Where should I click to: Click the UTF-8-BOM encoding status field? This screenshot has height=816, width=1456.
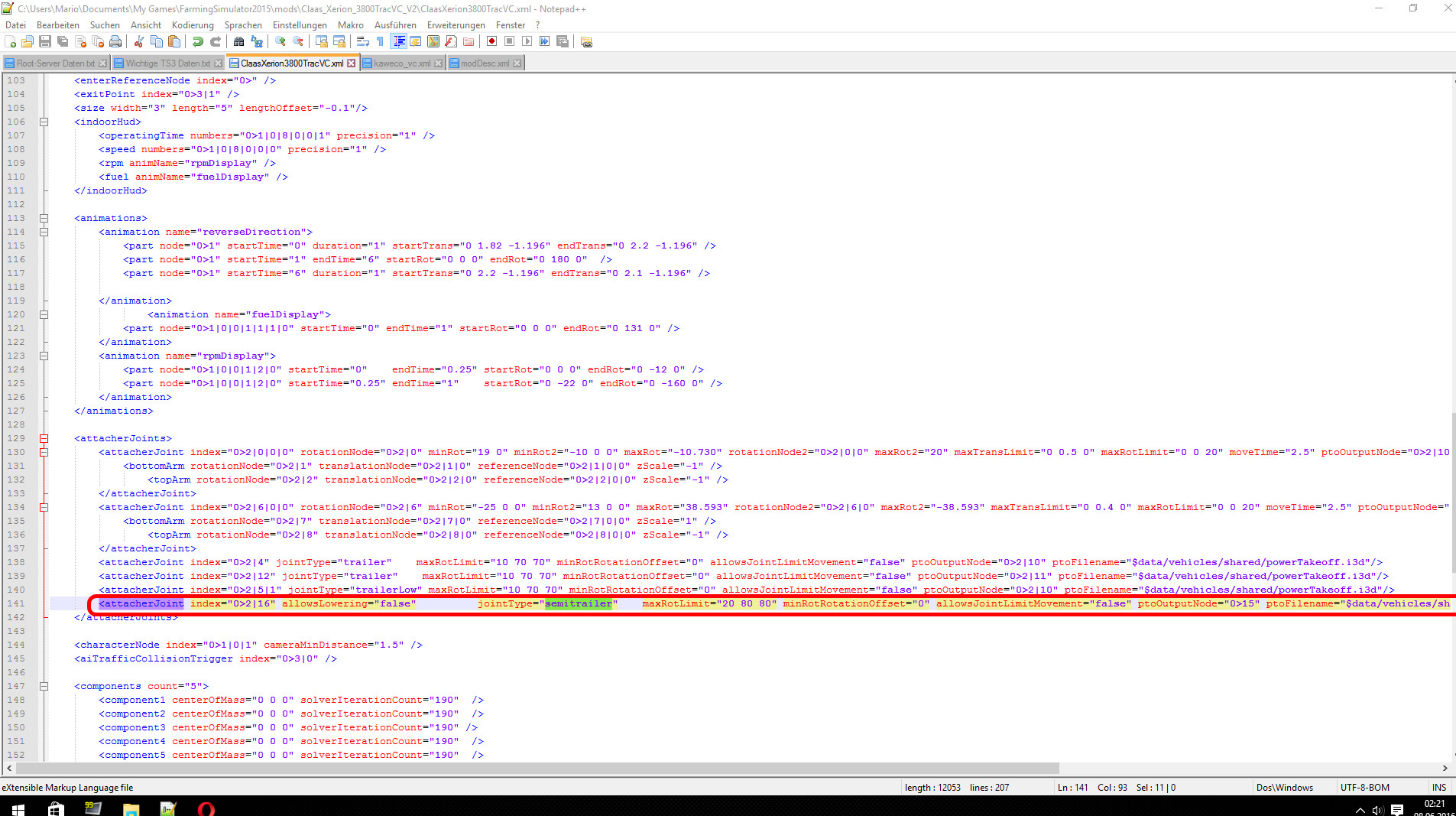coord(1364,787)
